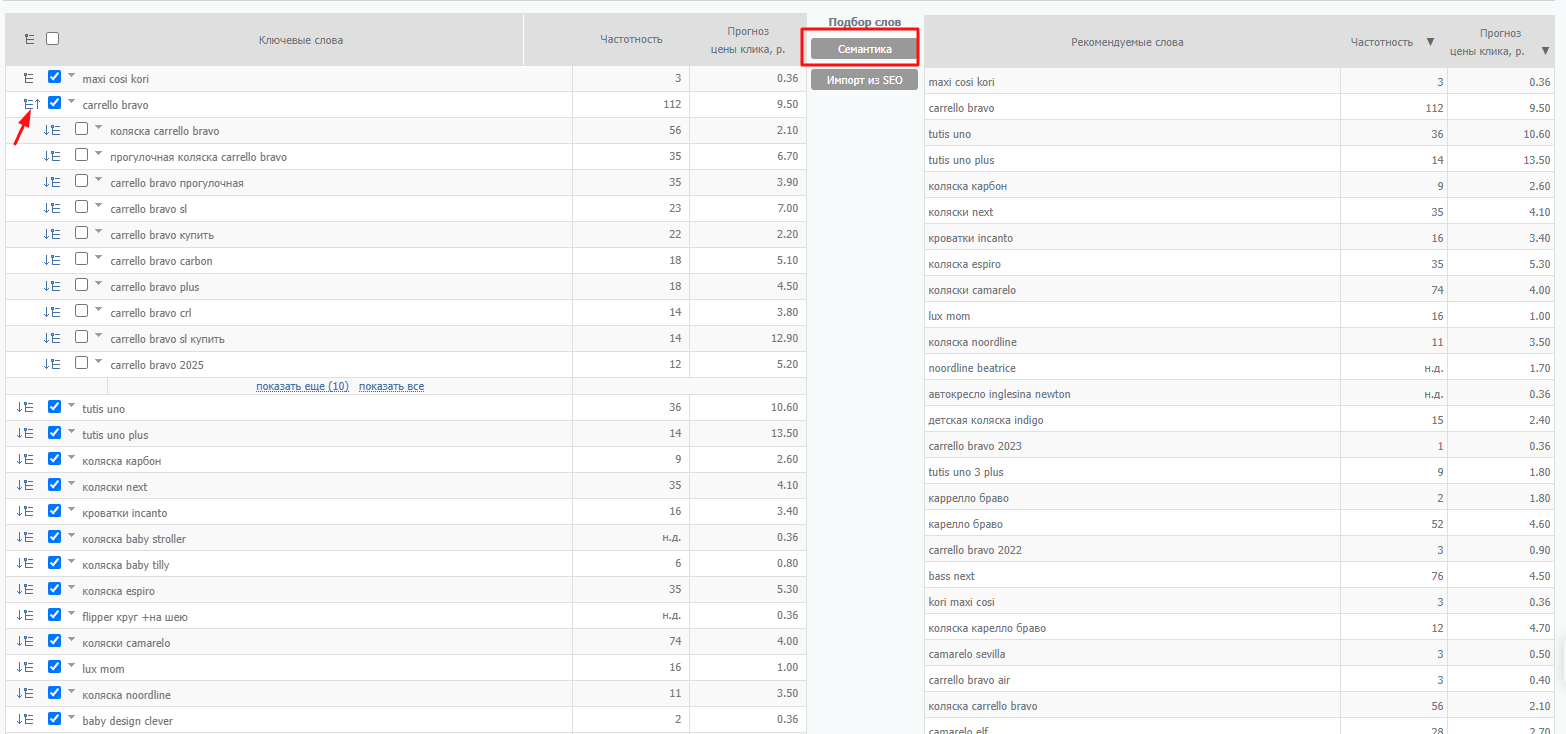Click the показать еще (10) link
Image resolution: width=1566 pixels, height=734 pixels.
[x=302, y=386]
